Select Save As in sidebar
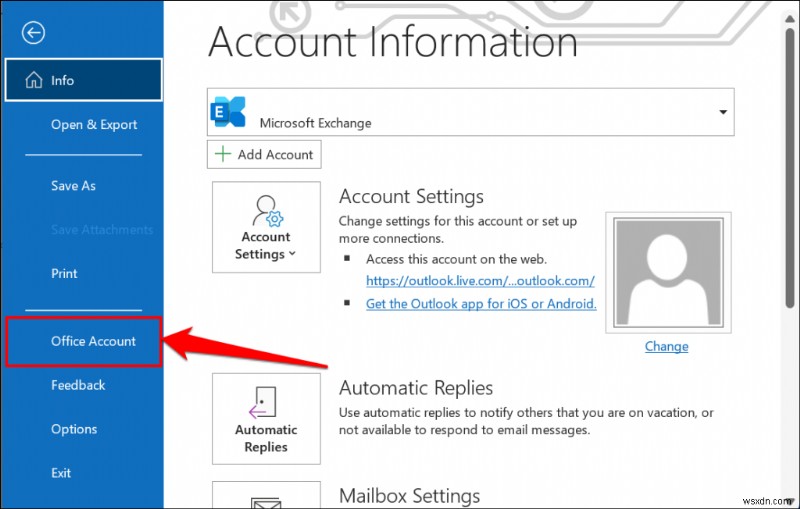Viewport: 800px width, 509px height. (x=73, y=186)
